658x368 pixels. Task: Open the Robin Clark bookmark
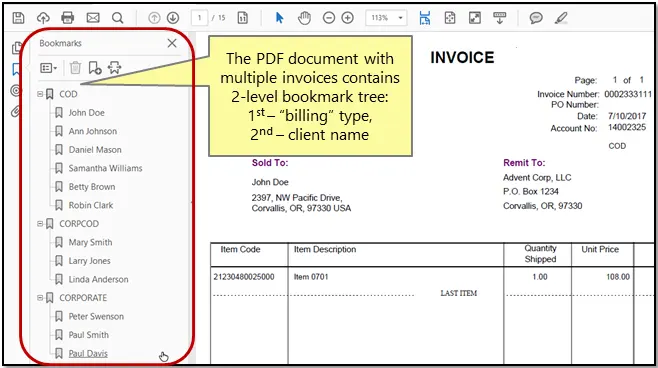pos(91,205)
